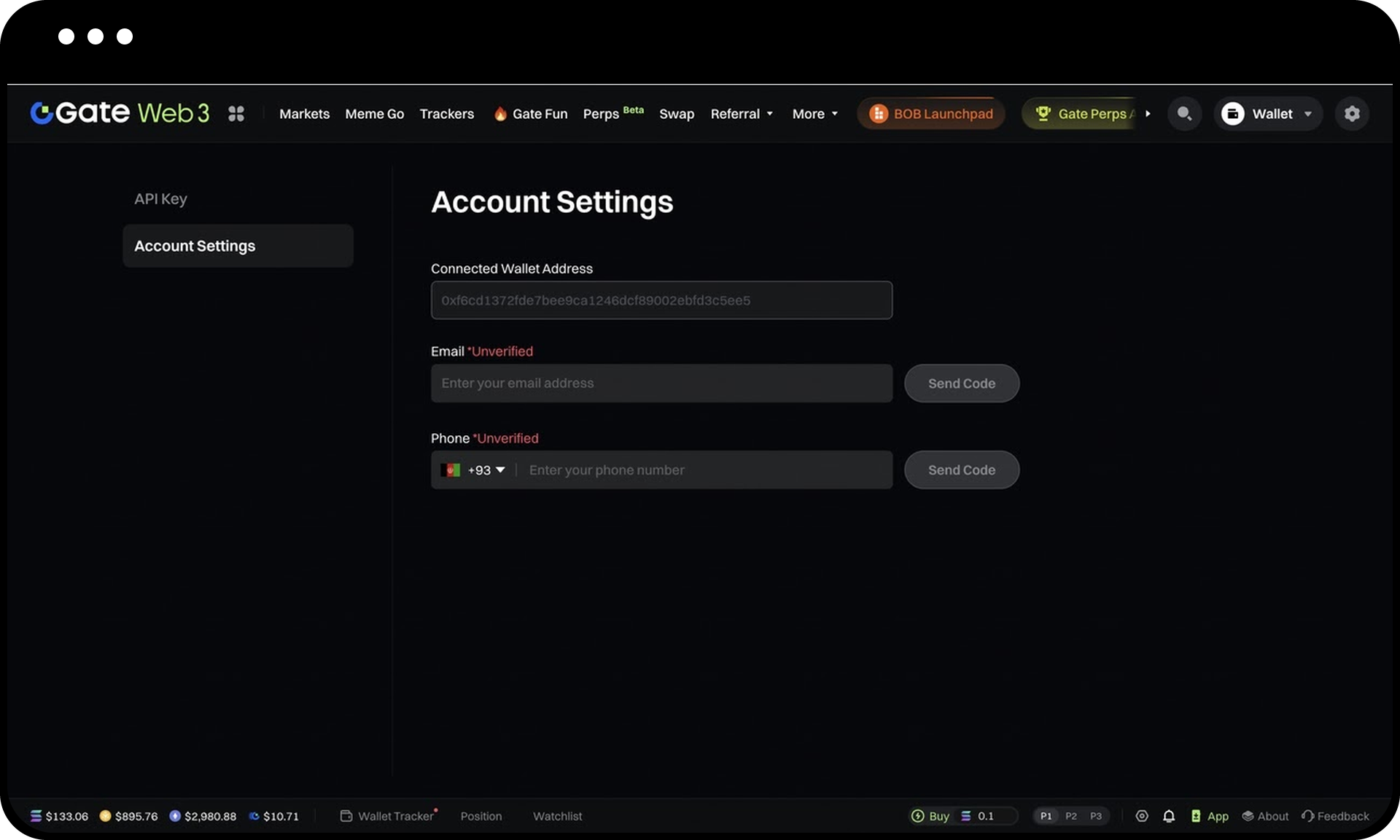Open the API Key sidebar tab
This screenshot has width=1400, height=840.
(160, 199)
